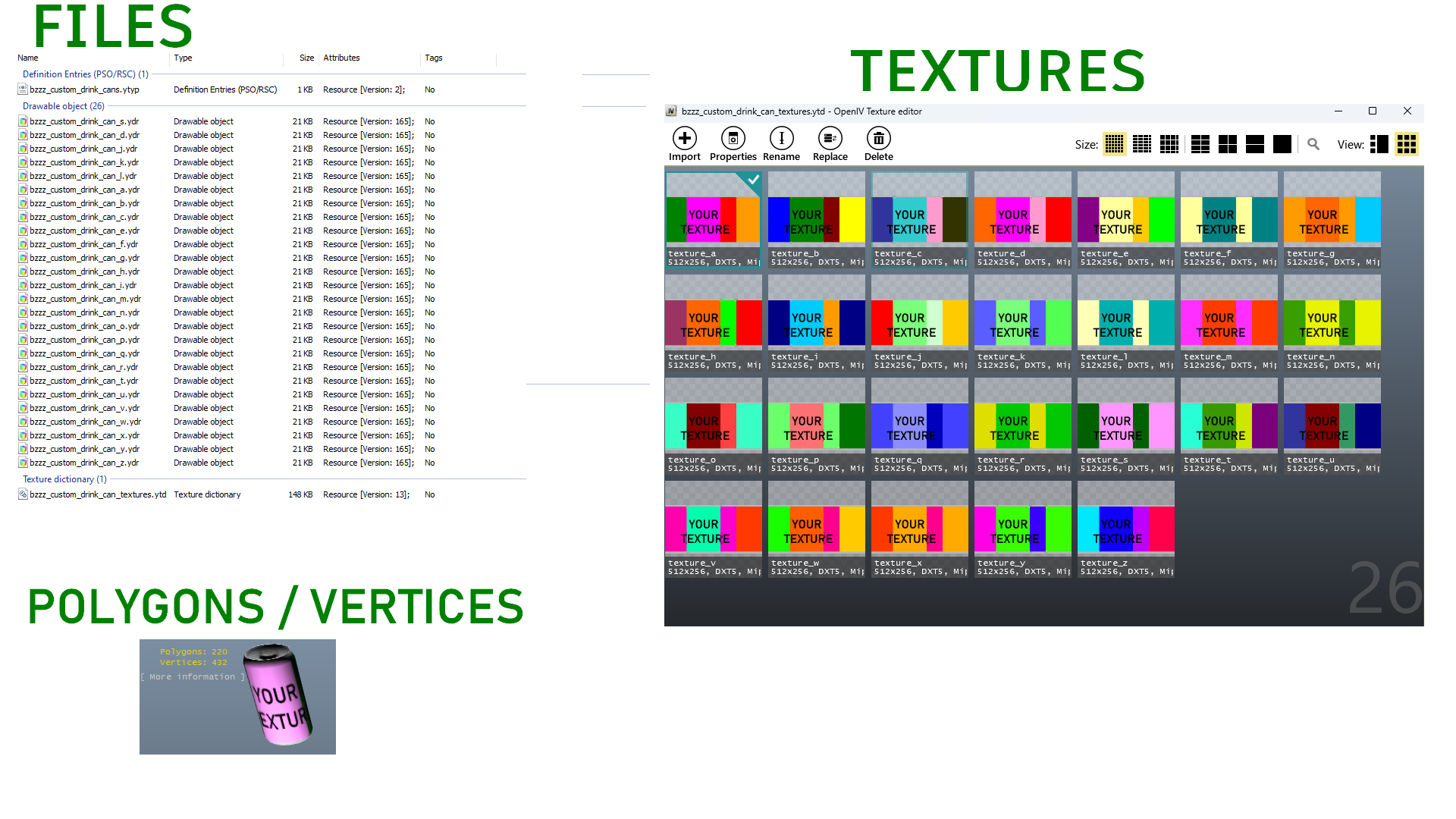Sort files by the Name column

click(28, 58)
